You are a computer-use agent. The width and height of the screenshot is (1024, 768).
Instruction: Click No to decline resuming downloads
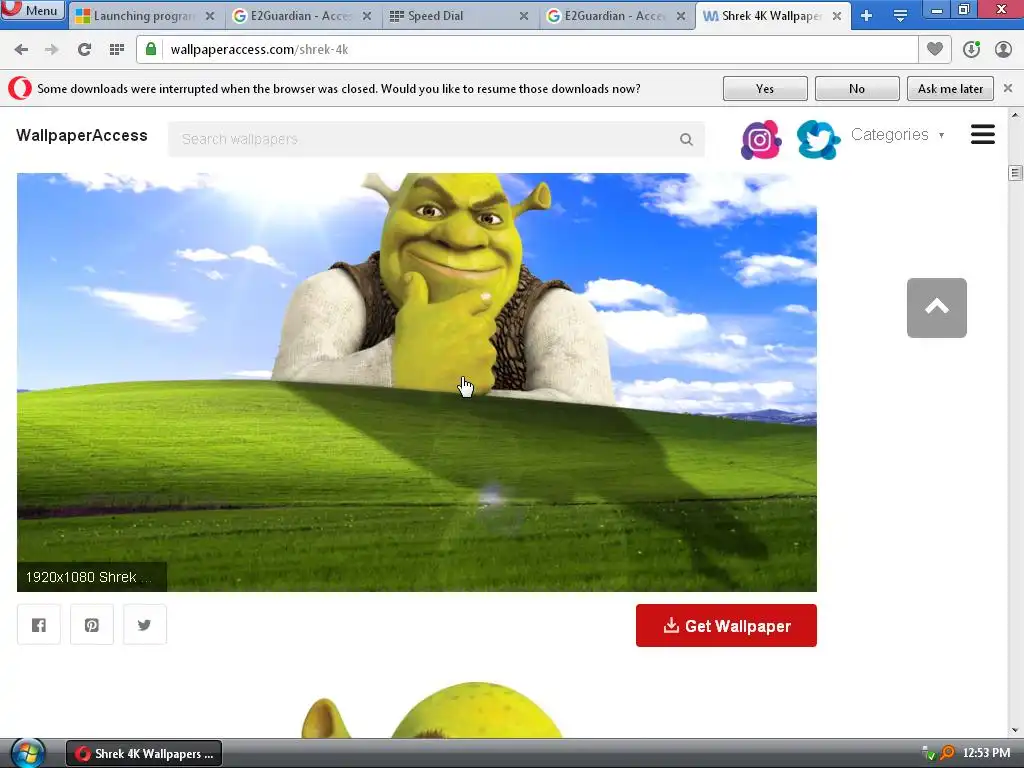coord(857,89)
